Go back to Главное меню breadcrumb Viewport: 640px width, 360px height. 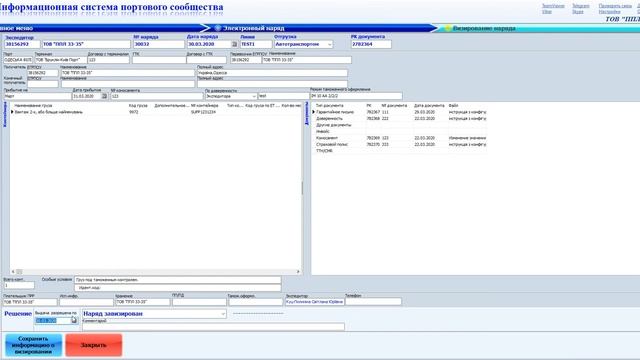pos(16,28)
